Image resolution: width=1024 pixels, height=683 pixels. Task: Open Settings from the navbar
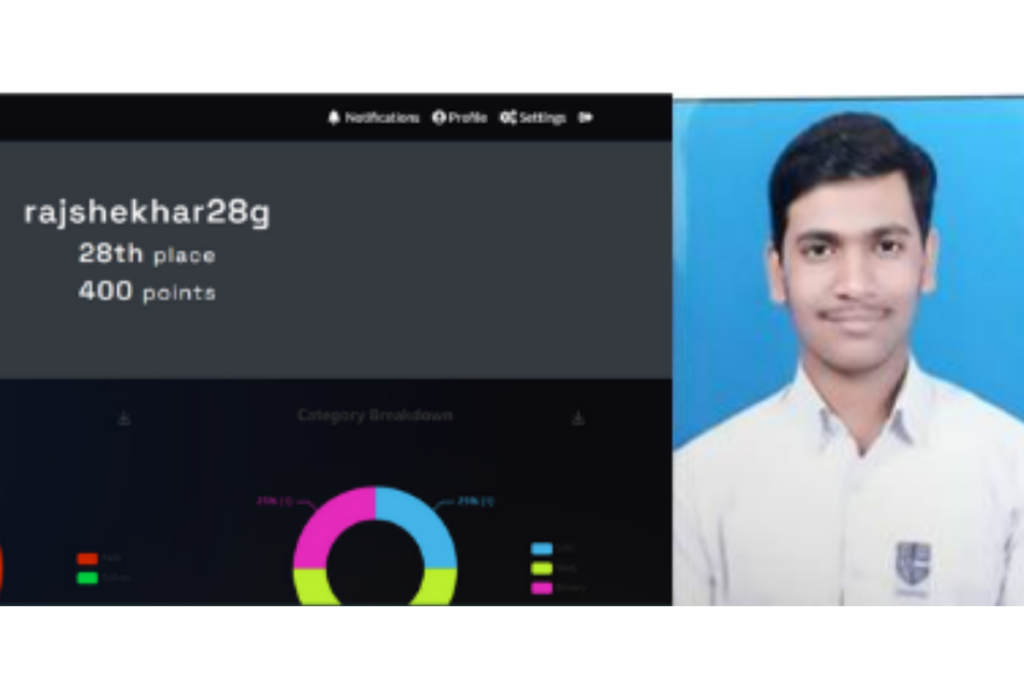coord(533,118)
